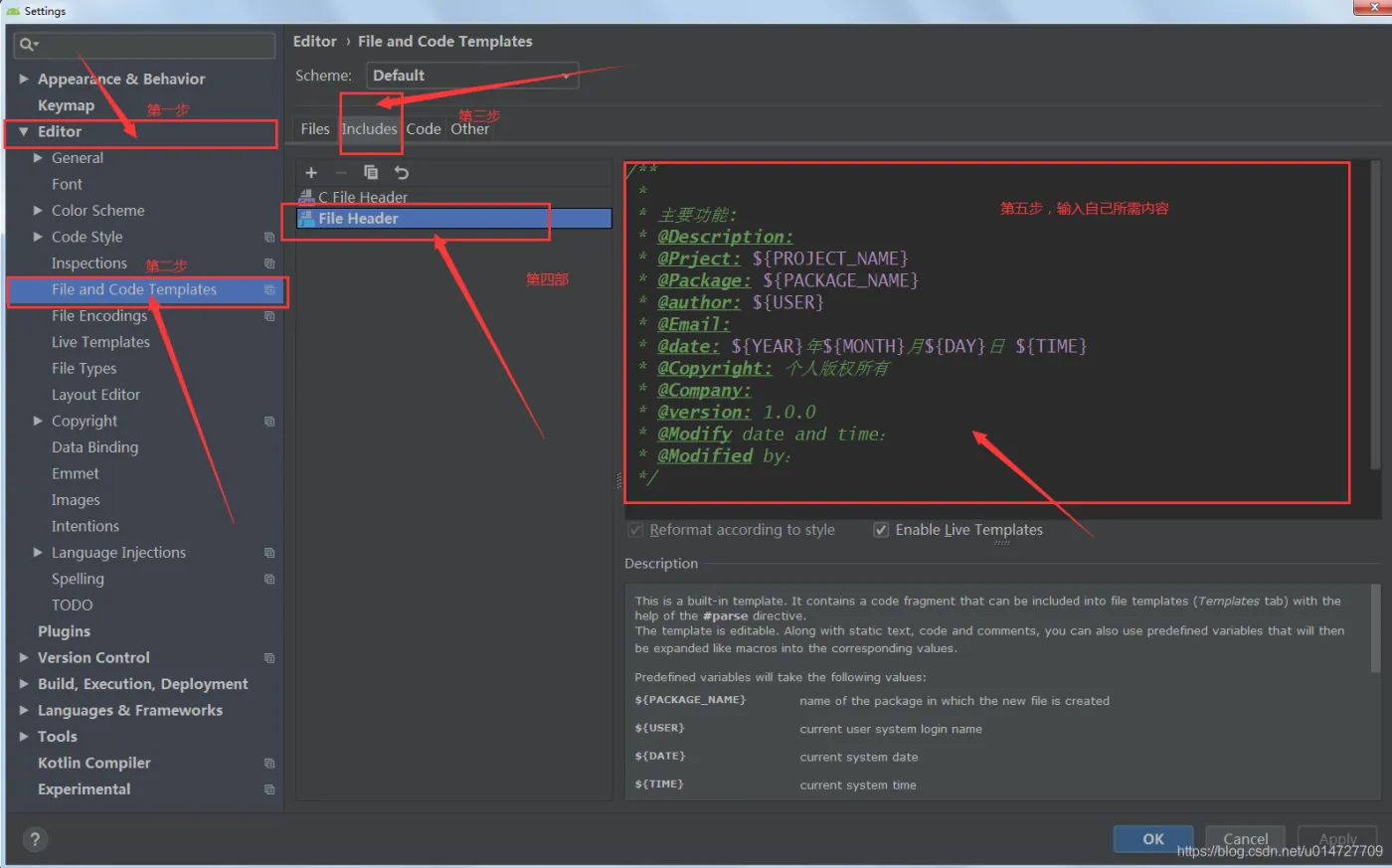Open the Experimental settings page
Image resolution: width=1392 pixels, height=868 pixels.
pyautogui.click(x=85, y=789)
